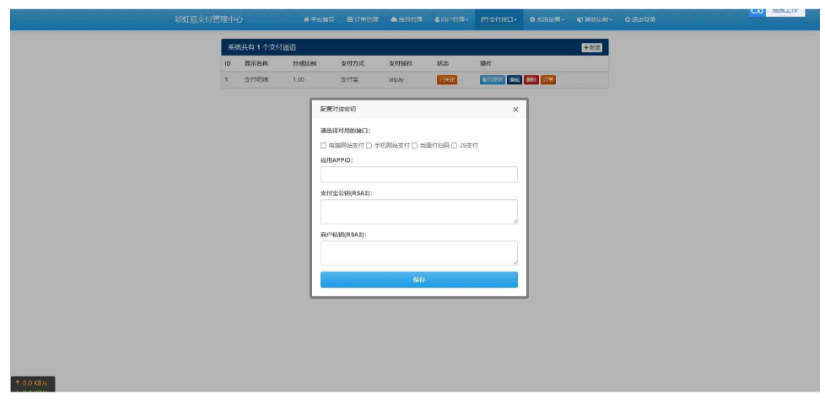Open 订单管理 from the top navigation
Image resolution: width=825 pixels, height=400 pixels.
click(363, 19)
